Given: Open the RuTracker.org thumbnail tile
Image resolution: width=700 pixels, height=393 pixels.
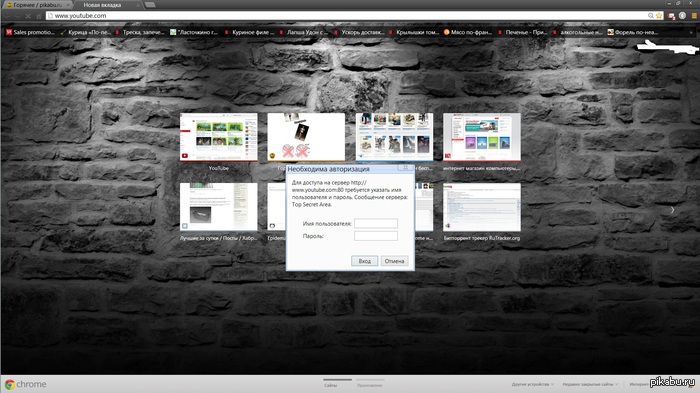Looking at the screenshot, I should 482,207.
